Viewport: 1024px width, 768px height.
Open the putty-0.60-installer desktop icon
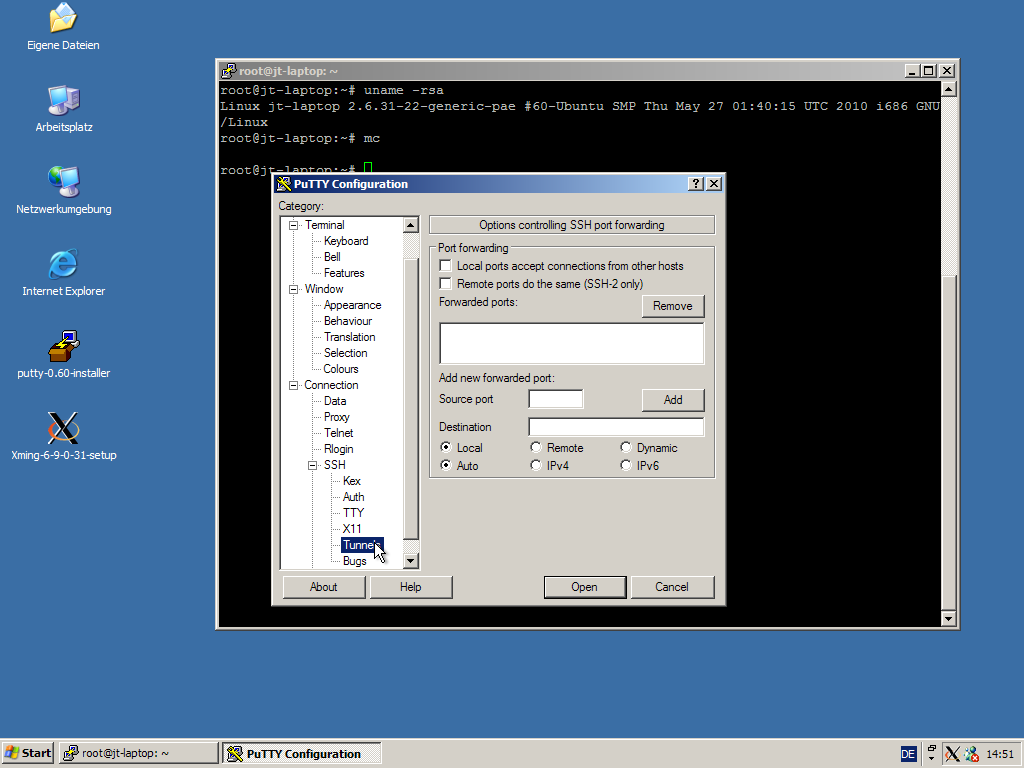point(63,346)
